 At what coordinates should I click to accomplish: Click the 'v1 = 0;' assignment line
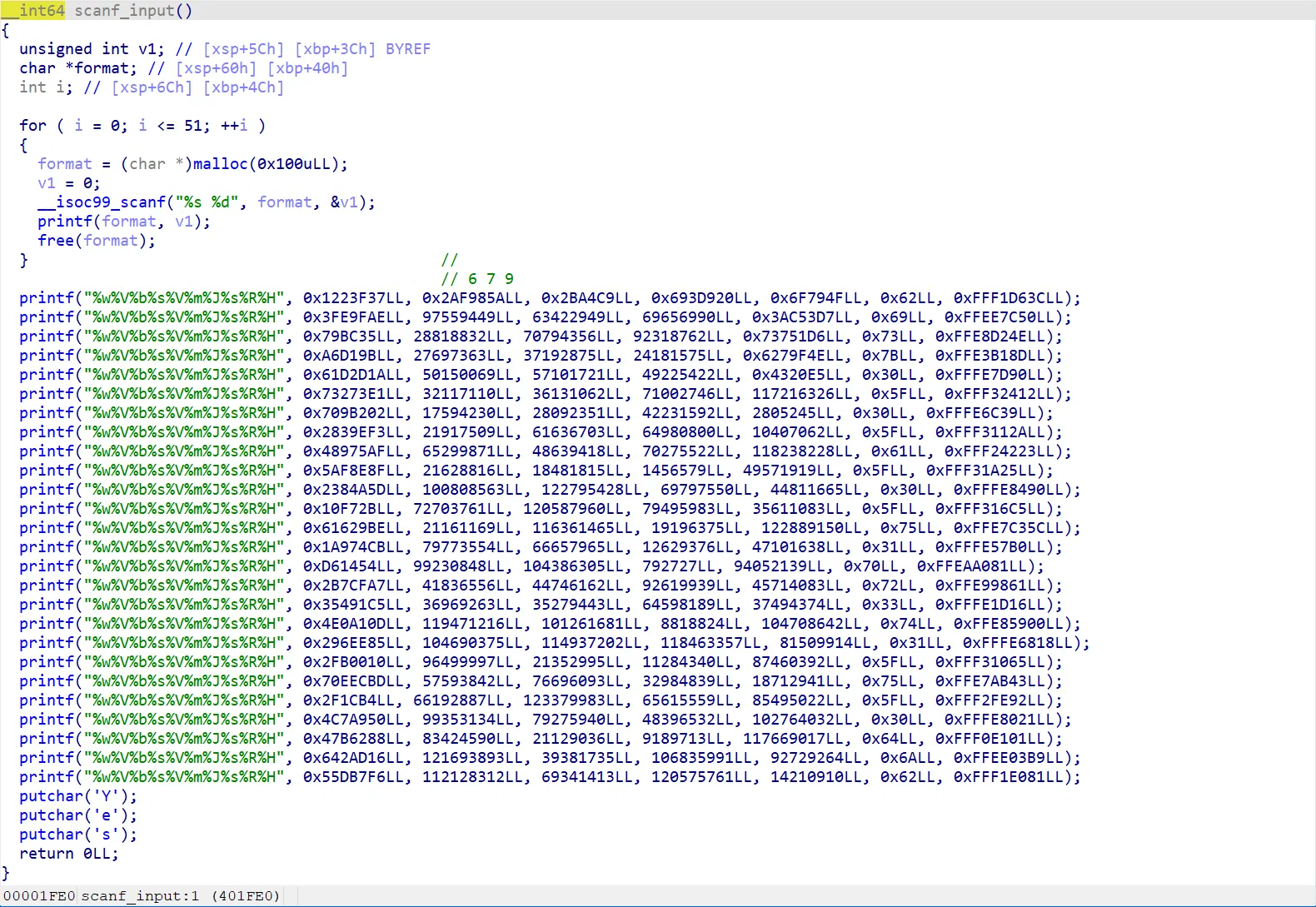tap(69, 183)
